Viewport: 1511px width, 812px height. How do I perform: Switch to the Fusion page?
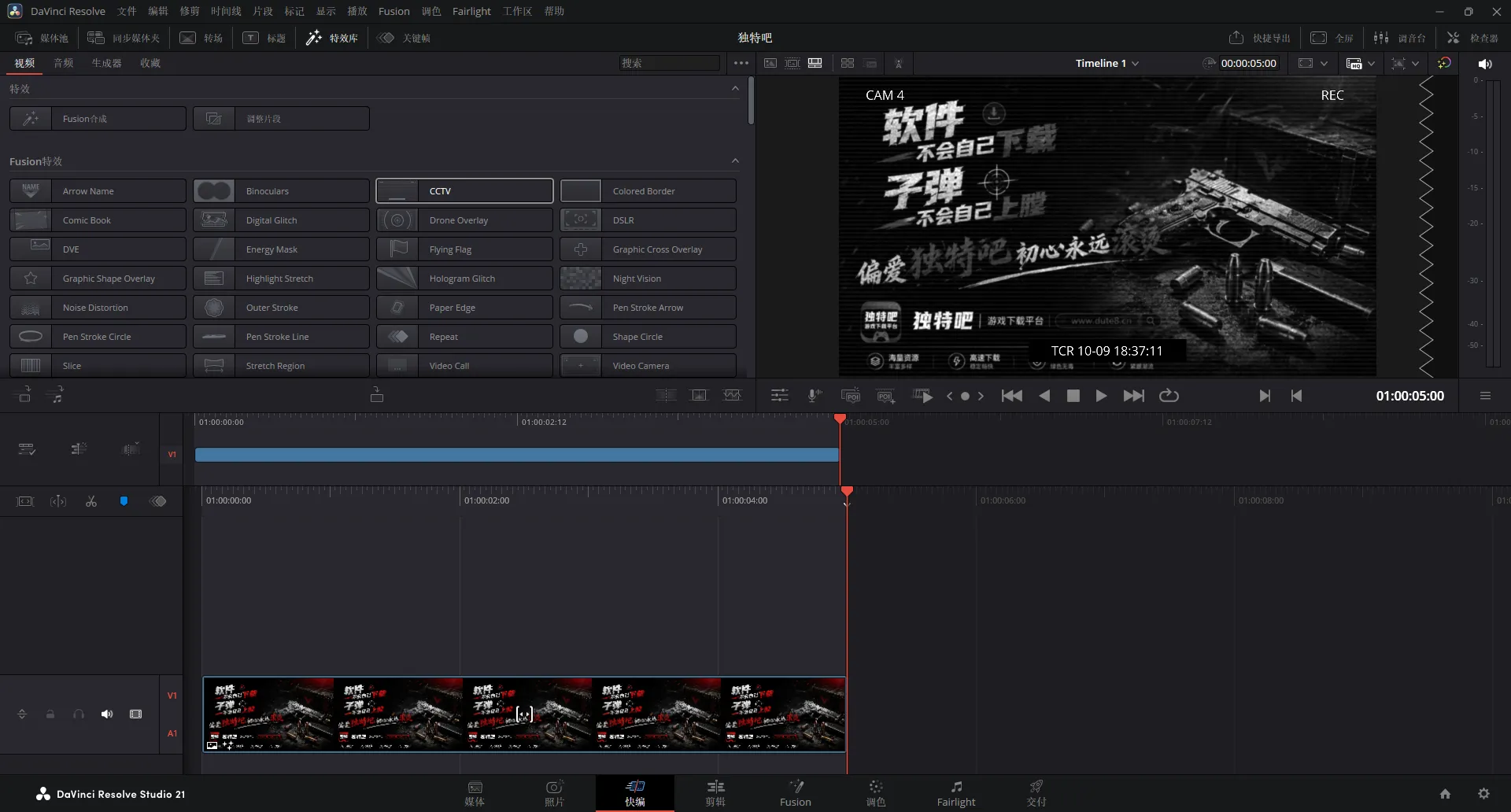click(x=795, y=793)
